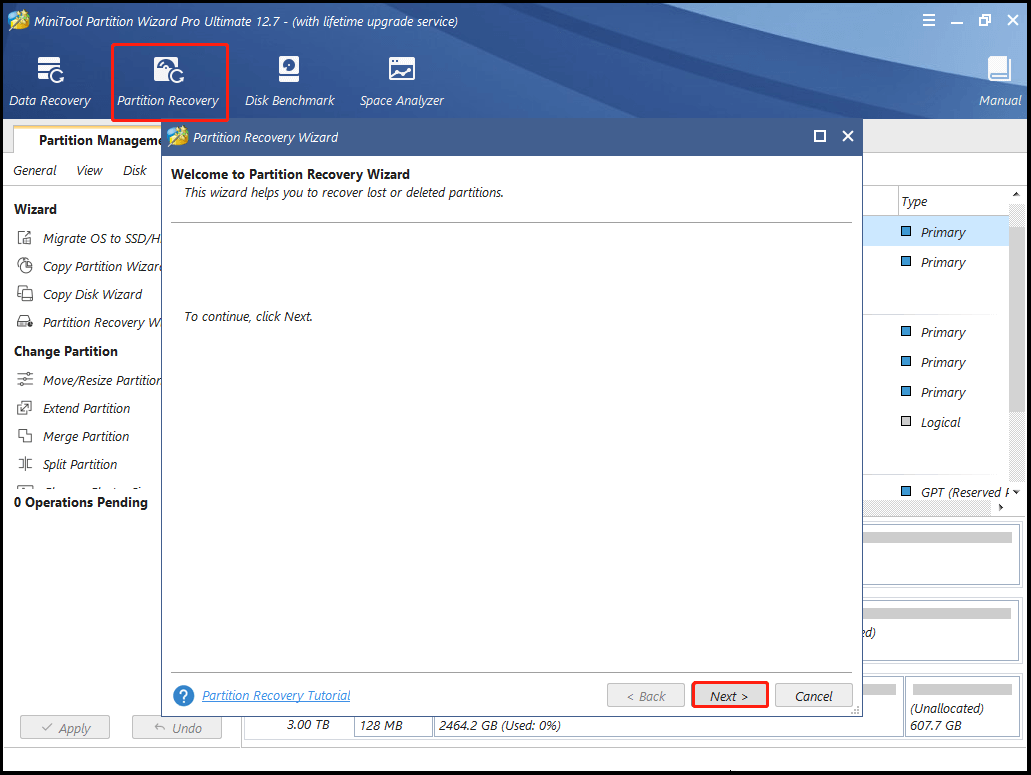Select the 2464.2 GB partition block
This screenshot has width=1031, height=775.
click(668, 725)
